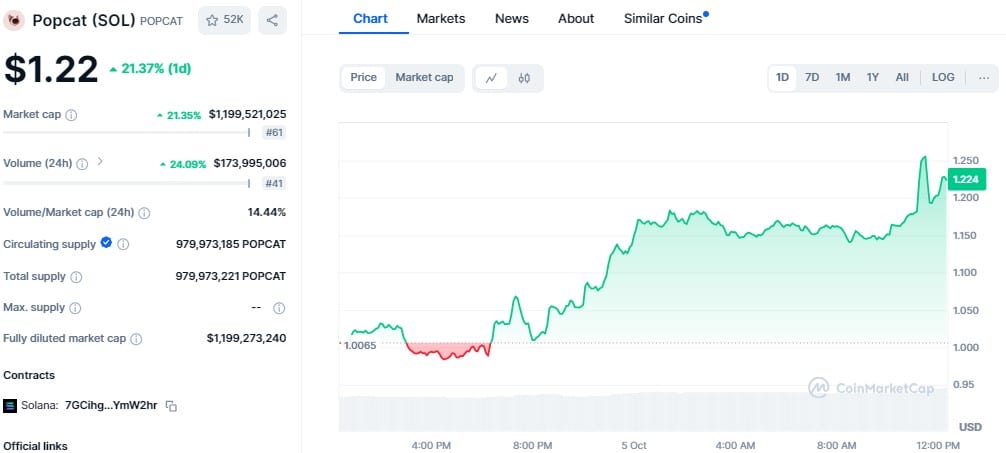The width and height of the screenshot is (1006, 453).
Task: Click the 1.224 current price tag on chart
Action: 966,179
